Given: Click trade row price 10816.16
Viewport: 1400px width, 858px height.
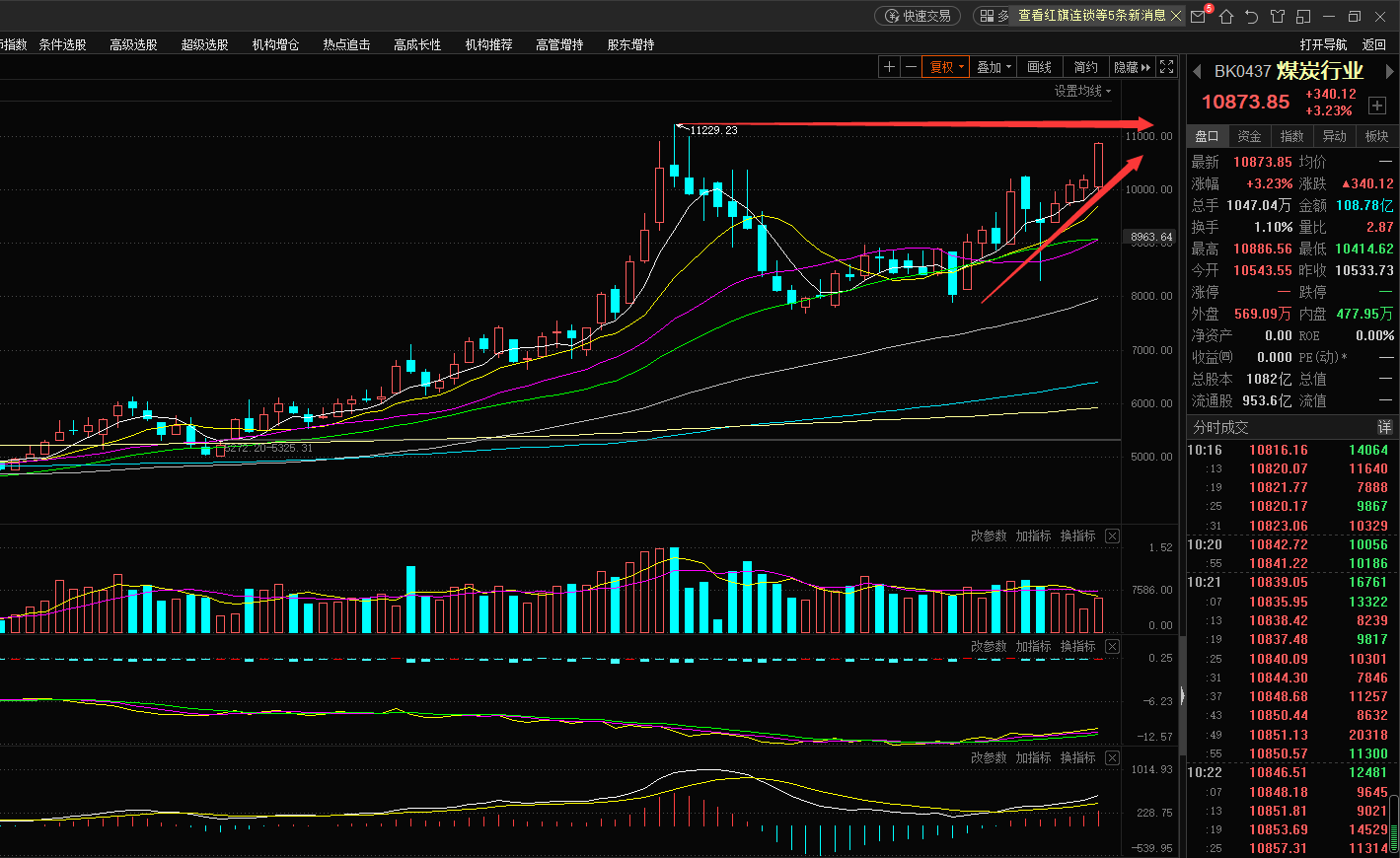Looking at the screenshot, I should click(x=1279, y=450).
